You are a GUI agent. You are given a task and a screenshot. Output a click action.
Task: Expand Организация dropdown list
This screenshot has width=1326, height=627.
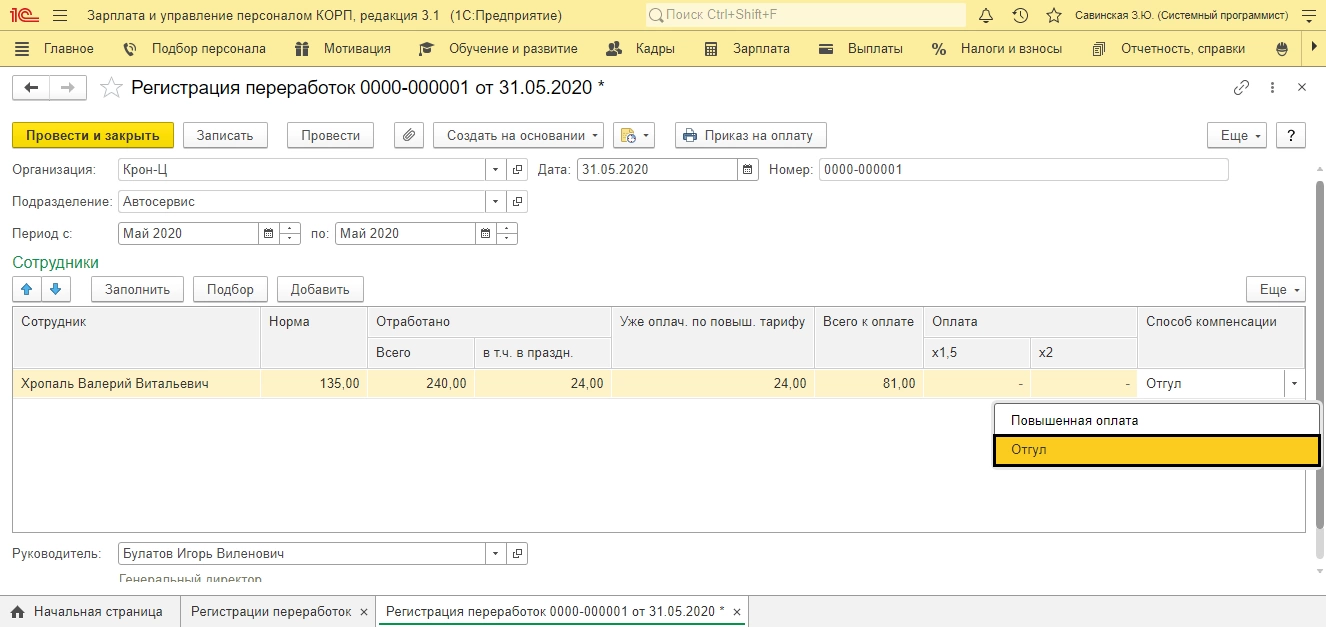pyautogui.click(x=496, y=170)
